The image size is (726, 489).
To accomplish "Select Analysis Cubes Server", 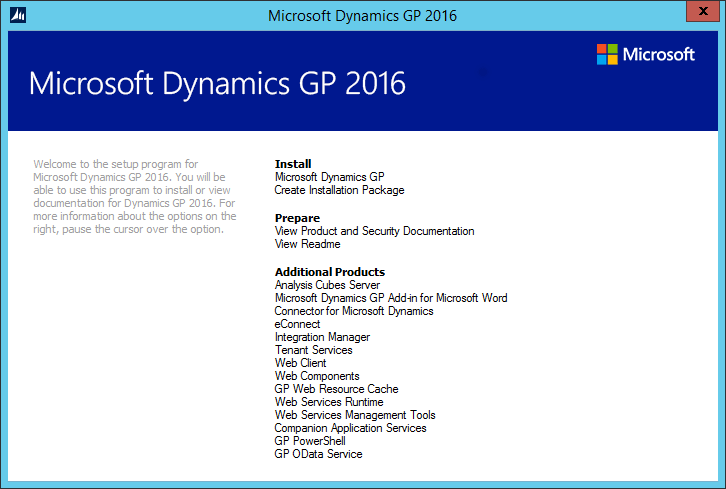I will click(x=327, y=285).
